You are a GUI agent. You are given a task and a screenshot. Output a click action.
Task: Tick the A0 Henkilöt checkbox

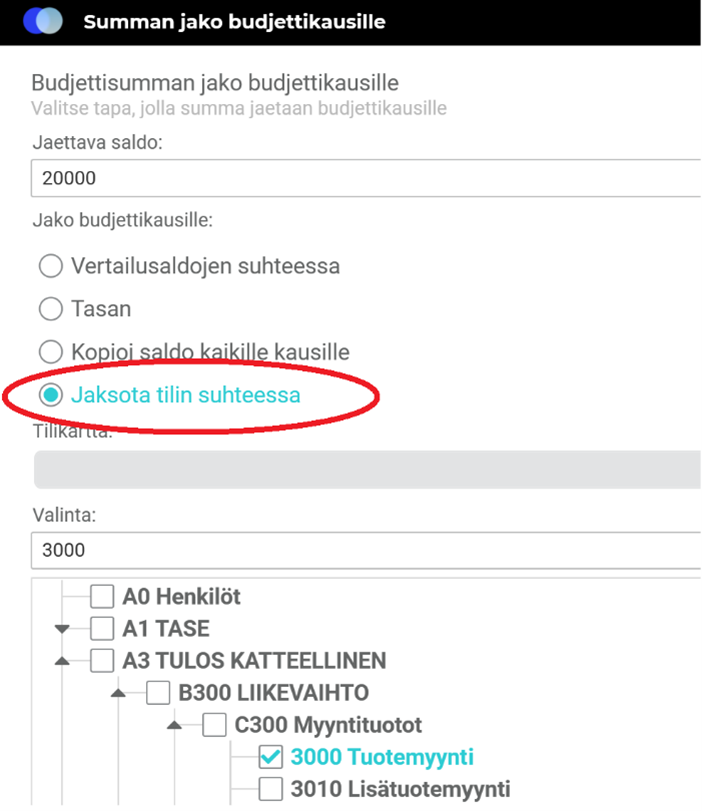[x=102, y=598]
